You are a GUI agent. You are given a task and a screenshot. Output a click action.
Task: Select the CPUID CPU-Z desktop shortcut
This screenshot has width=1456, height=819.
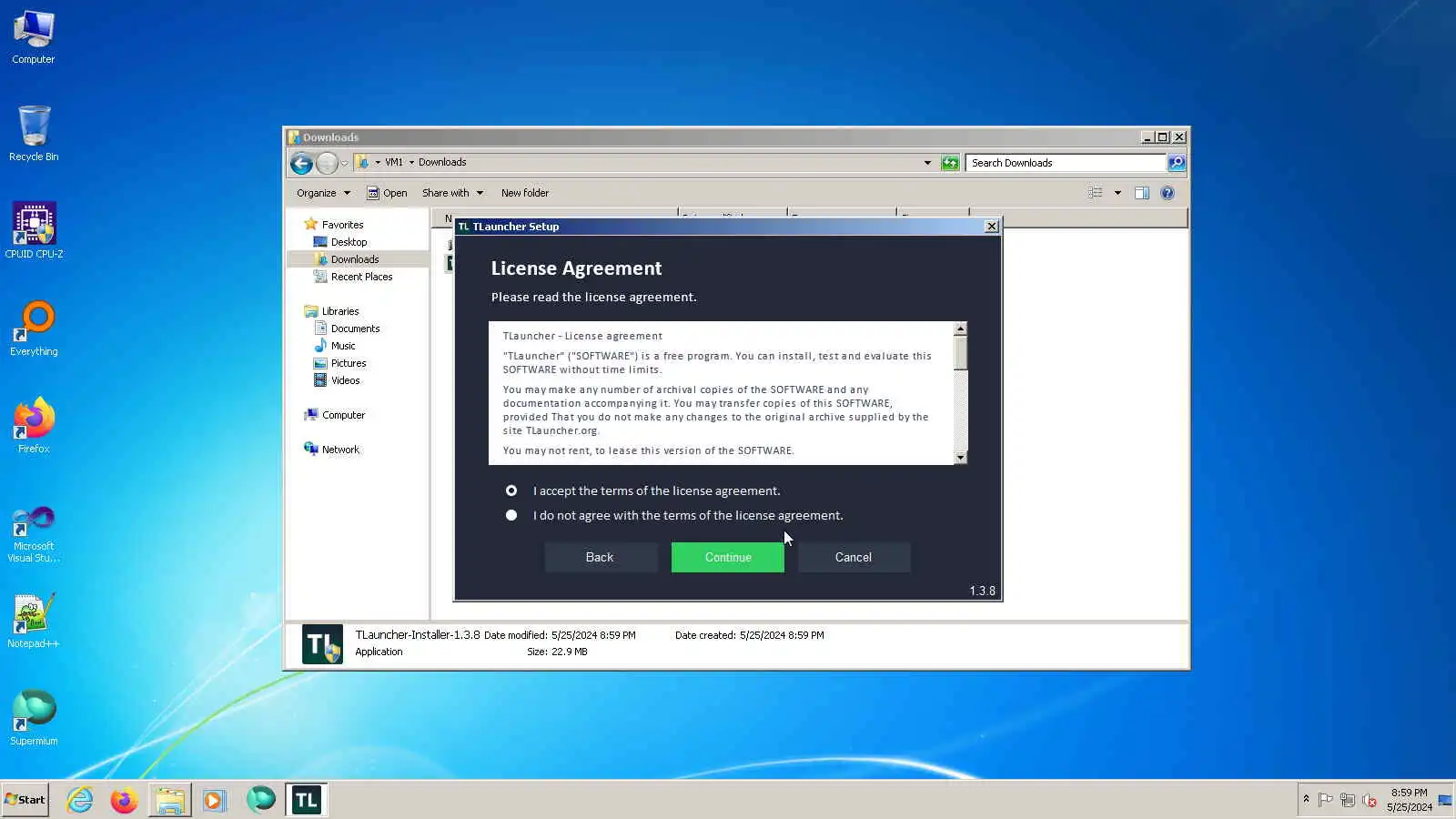34,231
